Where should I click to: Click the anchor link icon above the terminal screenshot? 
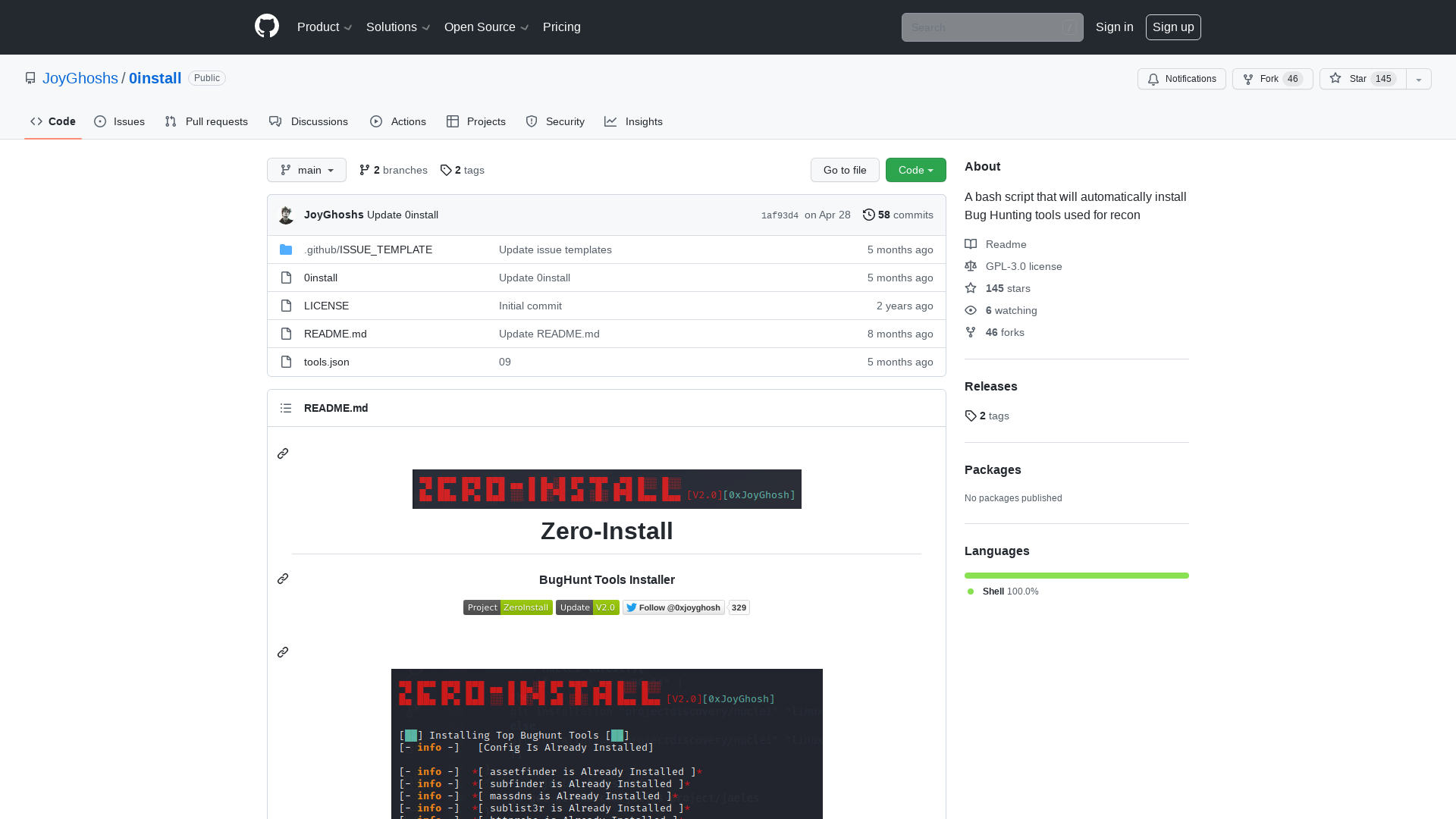[x=283, y=652]
